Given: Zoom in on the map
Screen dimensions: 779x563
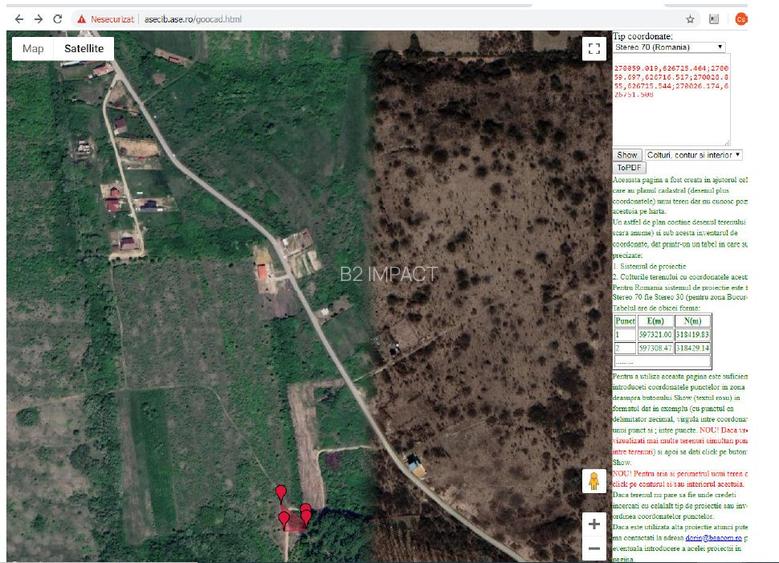Looking at the screenshot, I should click(594, 524).
